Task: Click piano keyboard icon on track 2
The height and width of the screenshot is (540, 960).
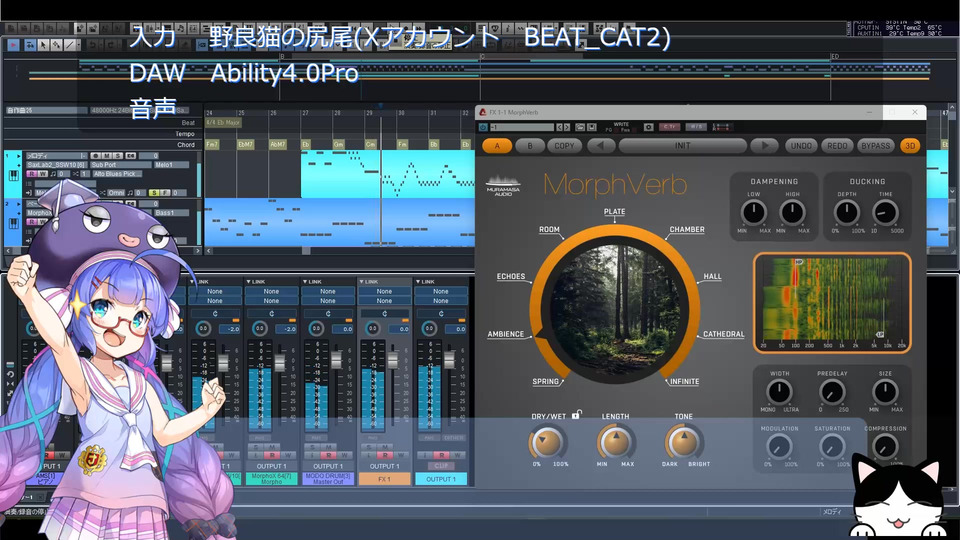Action: pos(13,223)
